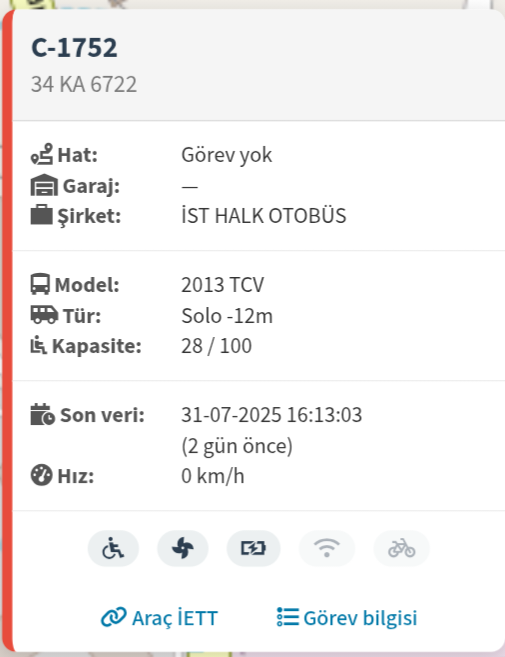Click the speedometer icon beside Hız
The image size is (505, 657).
[x=41, y=475]
